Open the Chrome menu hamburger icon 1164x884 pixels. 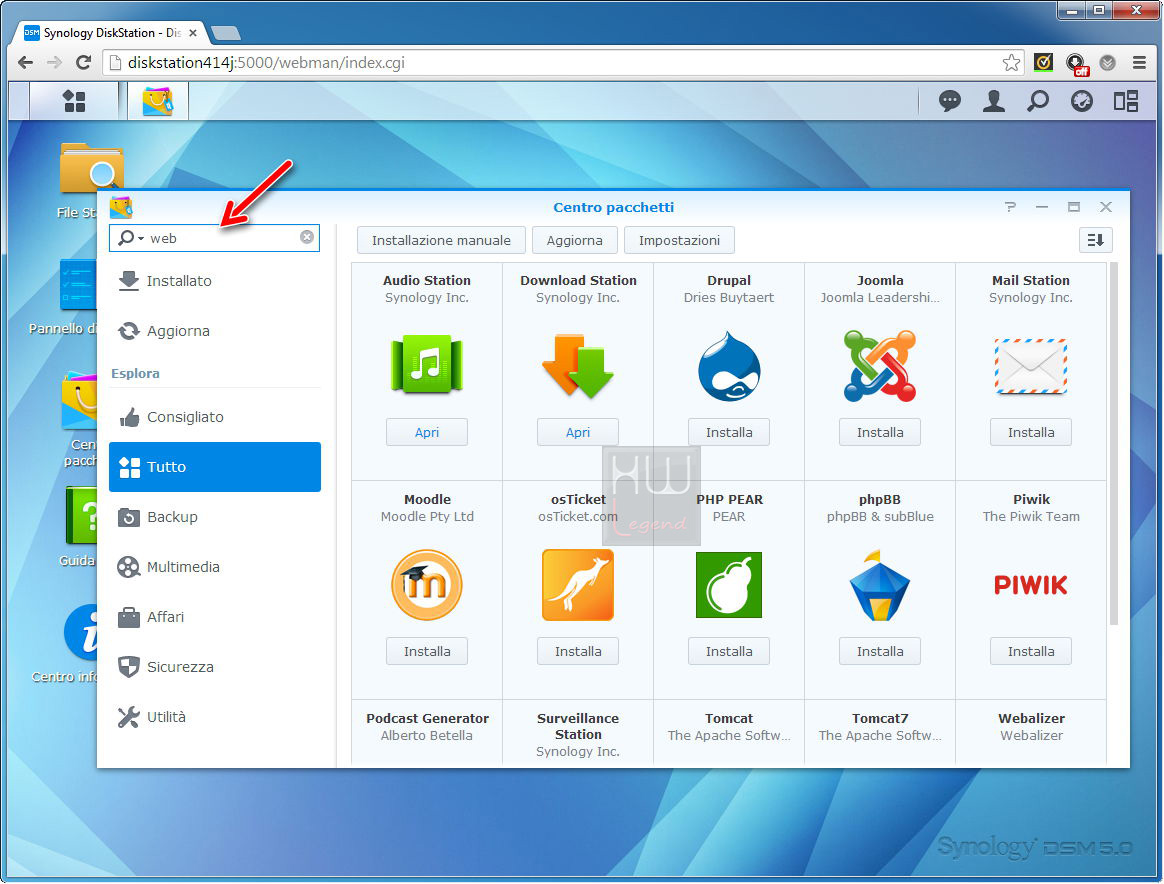[1140, 62]
